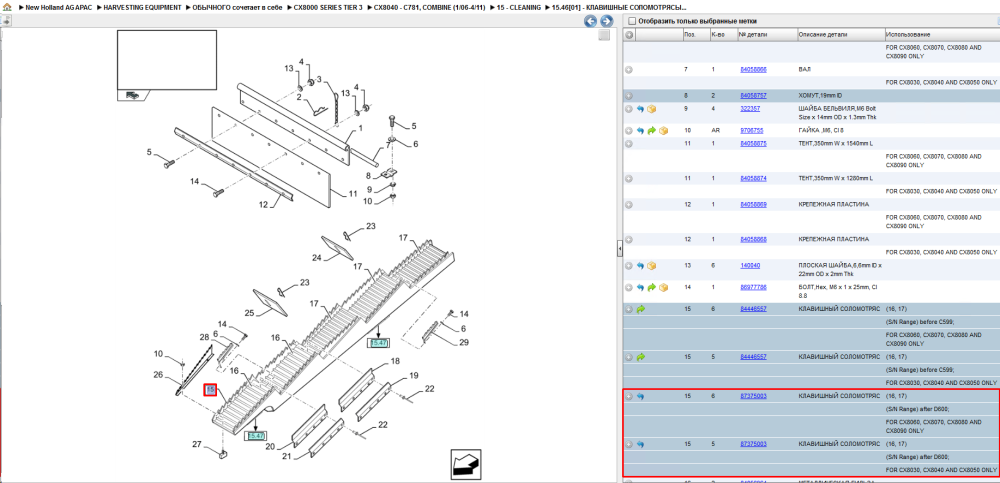This screenshot has width=1000, height=483.
Task: Expand the row for part 84058866 ВАЛ
Action: (x=629, y=70)
